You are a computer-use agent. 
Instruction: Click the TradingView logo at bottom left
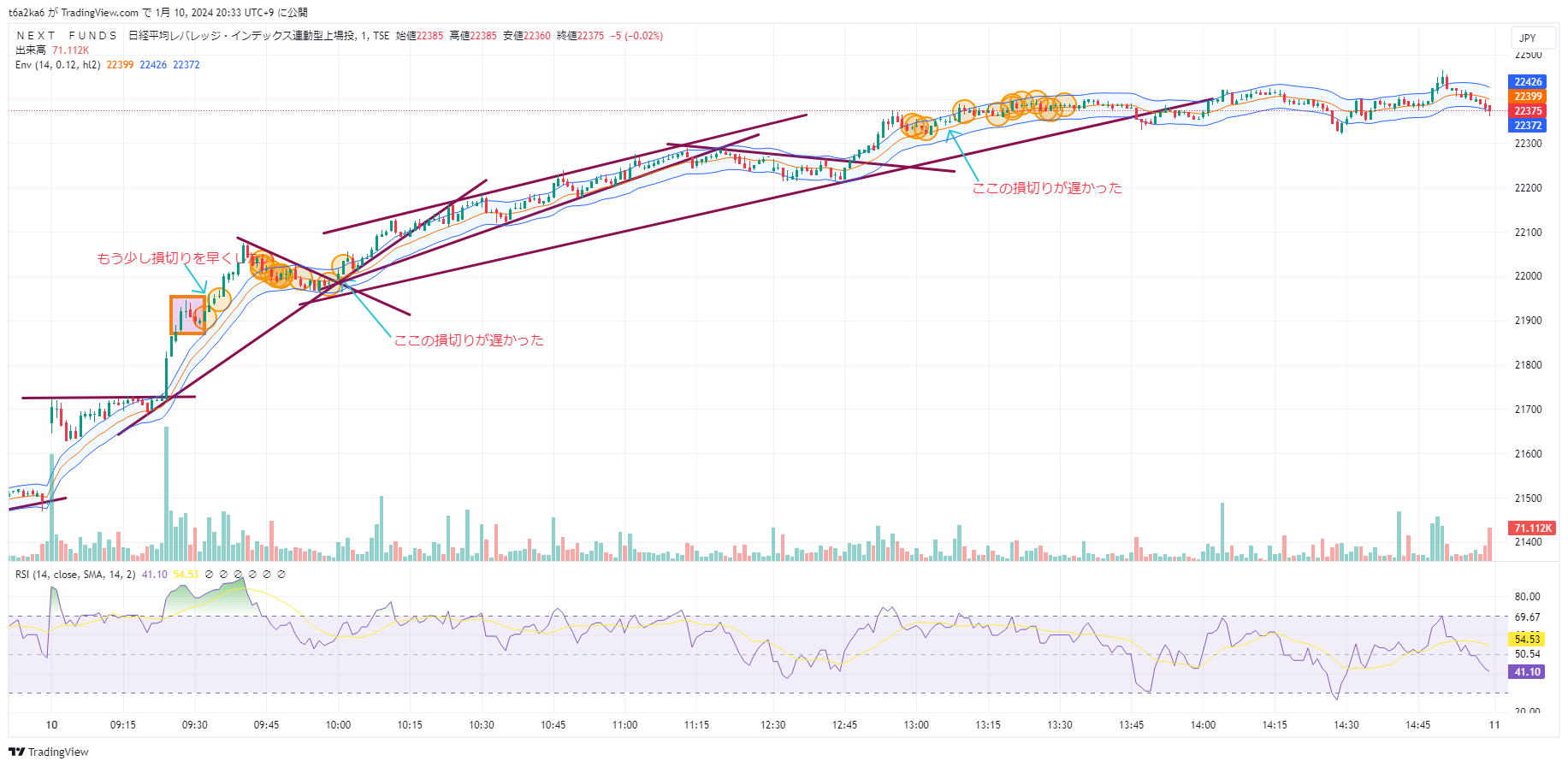pyautogui.click(x=49, y=752)
